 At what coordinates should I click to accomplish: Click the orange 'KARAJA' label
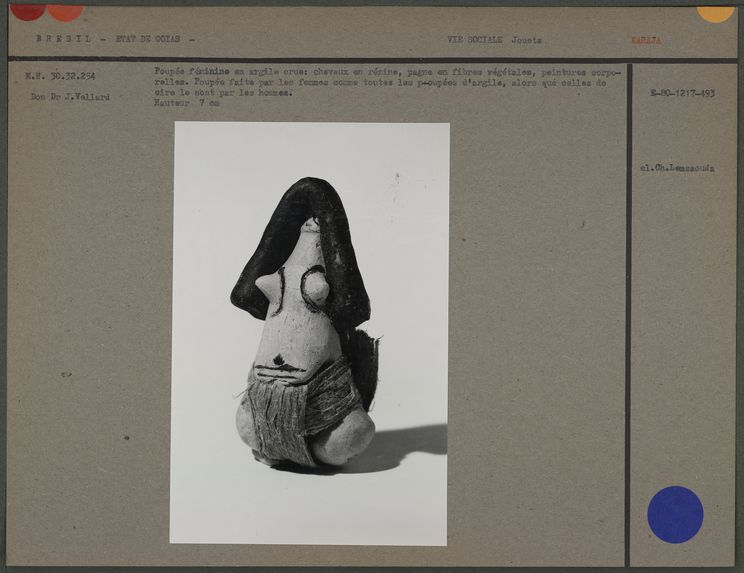[646, 40]
